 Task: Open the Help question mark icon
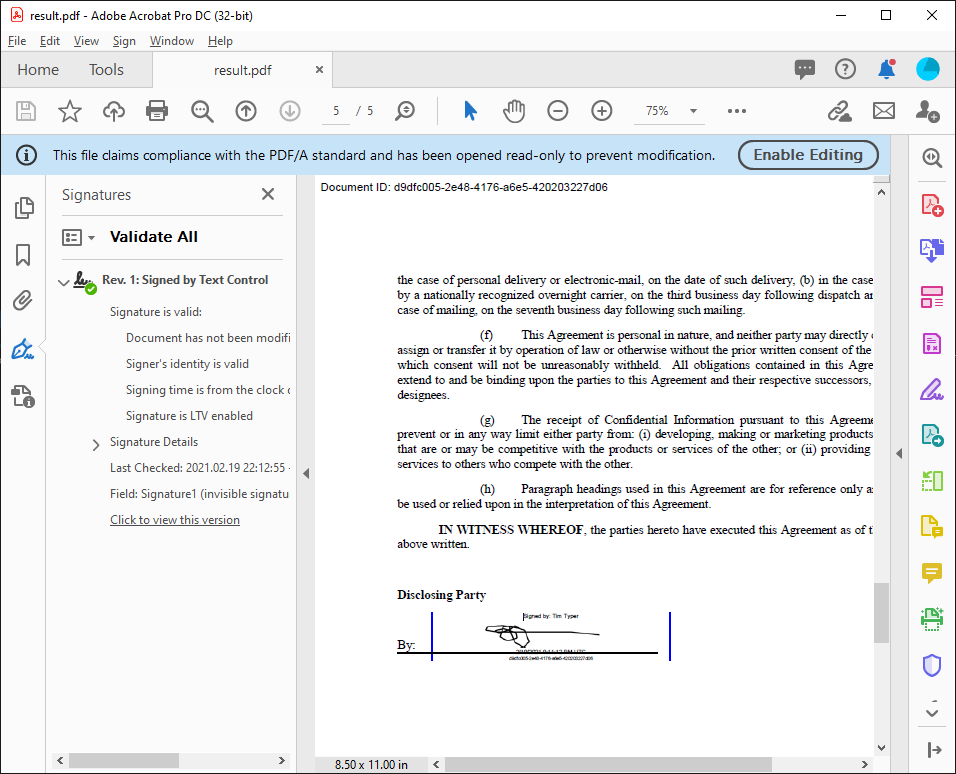(x=845, y=70)
